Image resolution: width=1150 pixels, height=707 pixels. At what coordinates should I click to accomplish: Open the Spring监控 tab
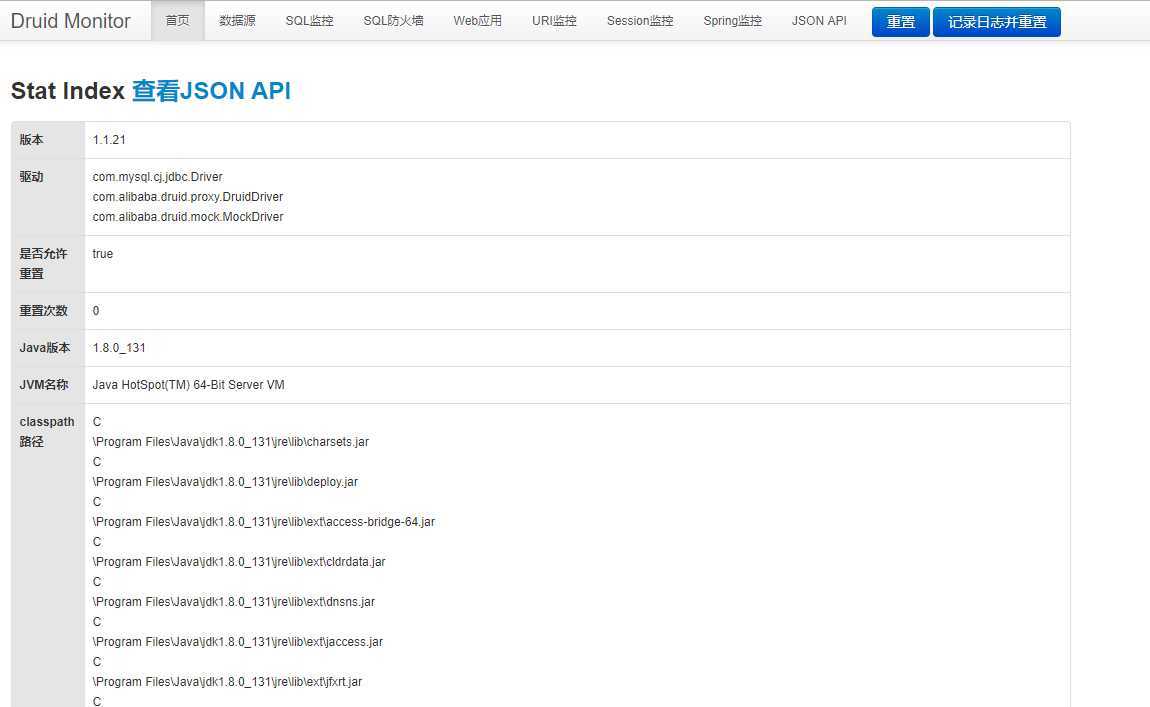[x=732, y=21]
